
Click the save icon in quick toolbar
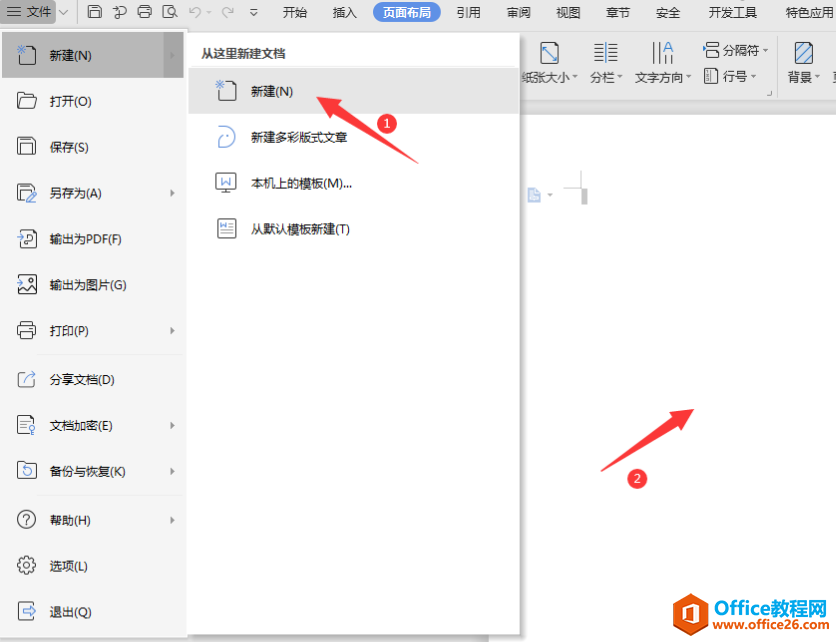pyautogui.click(x=94, y=12)
